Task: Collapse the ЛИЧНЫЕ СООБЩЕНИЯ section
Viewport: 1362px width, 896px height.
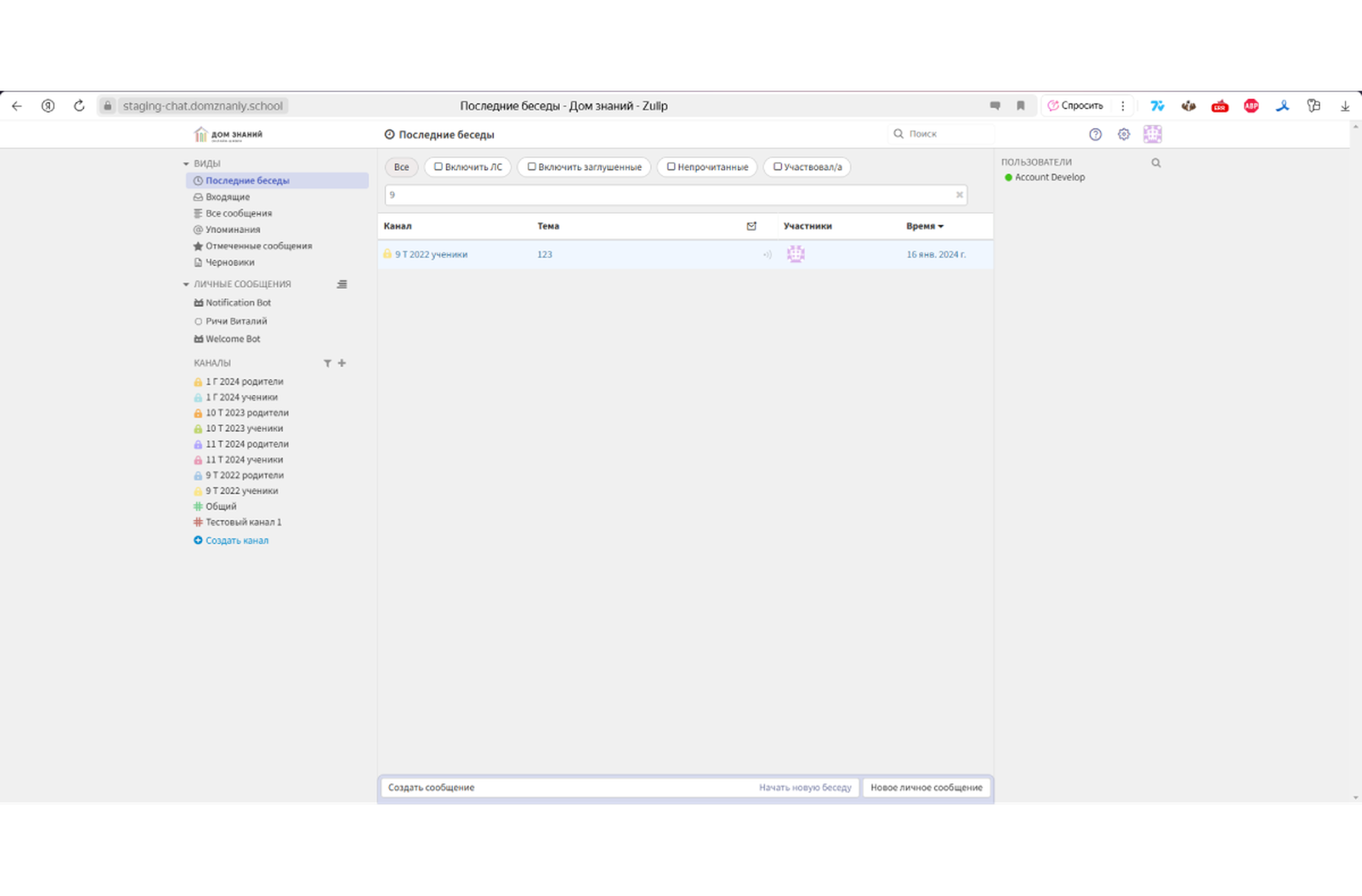Action: tap(186, 285)
